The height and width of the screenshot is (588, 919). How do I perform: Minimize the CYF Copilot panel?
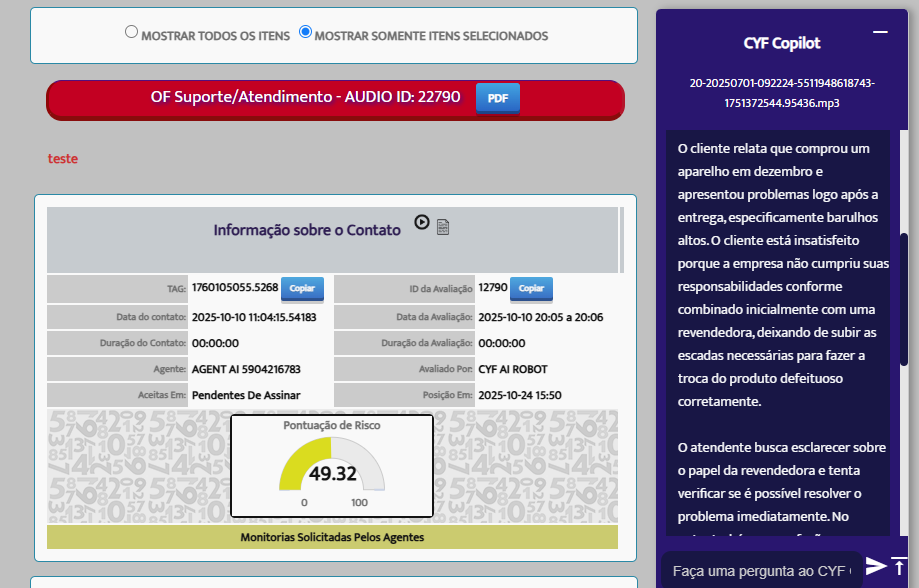pos(880,33)
